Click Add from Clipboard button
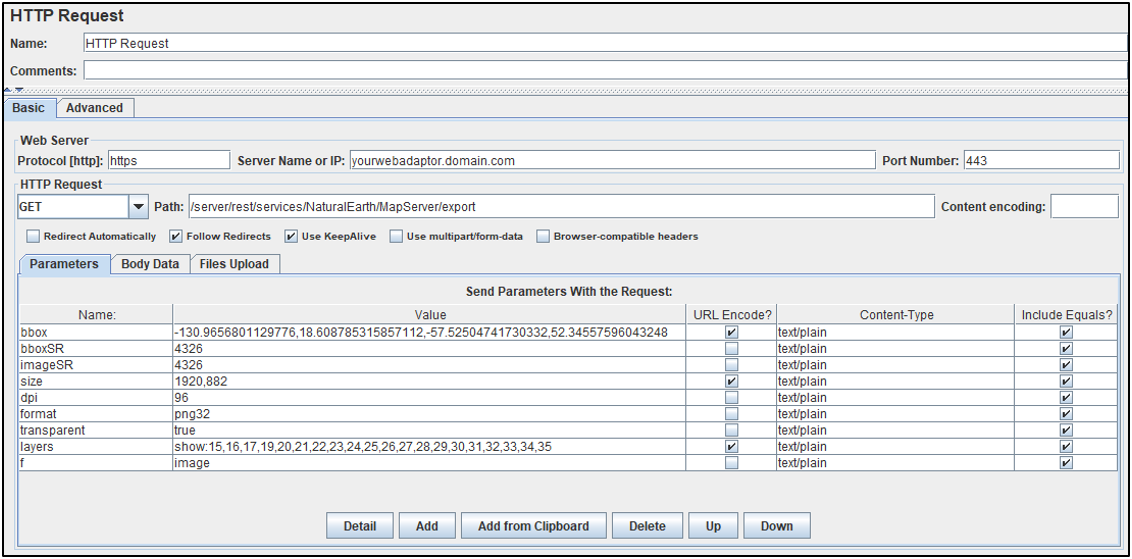Image resolution: width=1132 pixels, height=559 pixels. 534,526
